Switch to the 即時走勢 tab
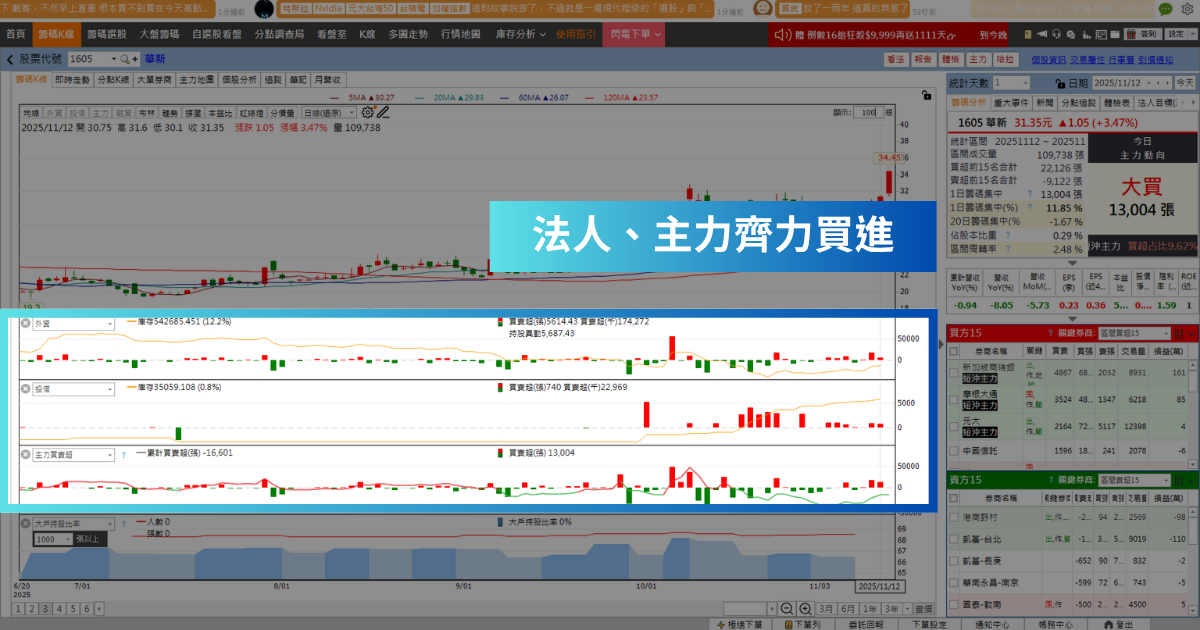 74,82
